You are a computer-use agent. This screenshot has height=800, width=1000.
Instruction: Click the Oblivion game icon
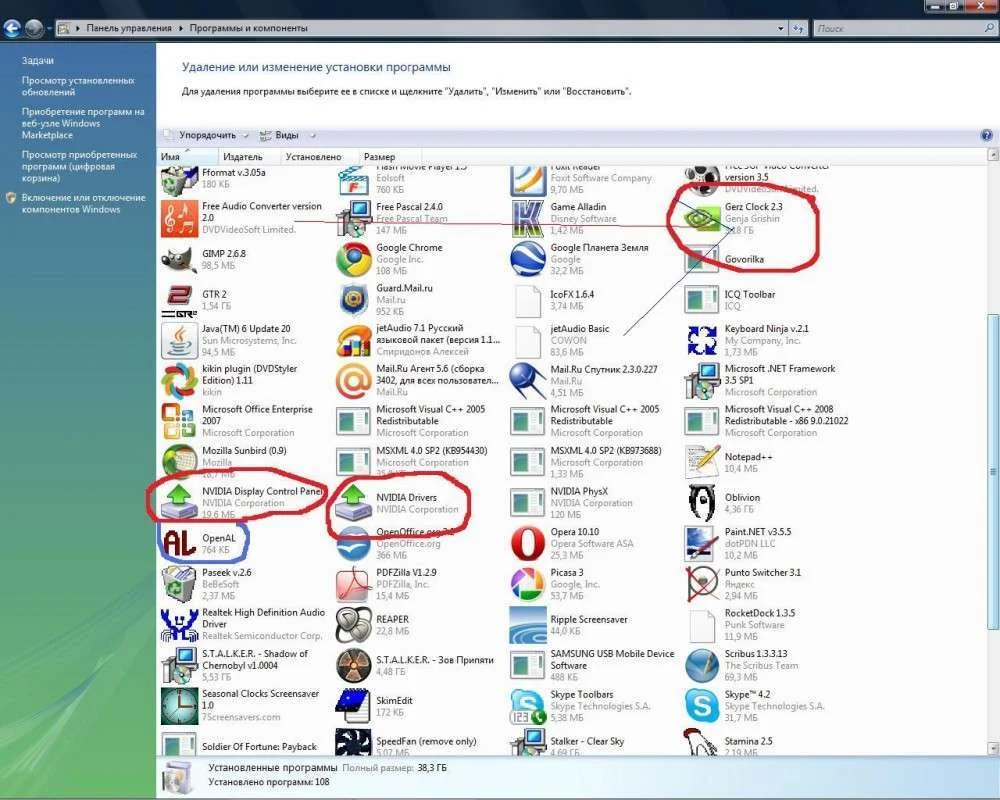tap(702, 503)
